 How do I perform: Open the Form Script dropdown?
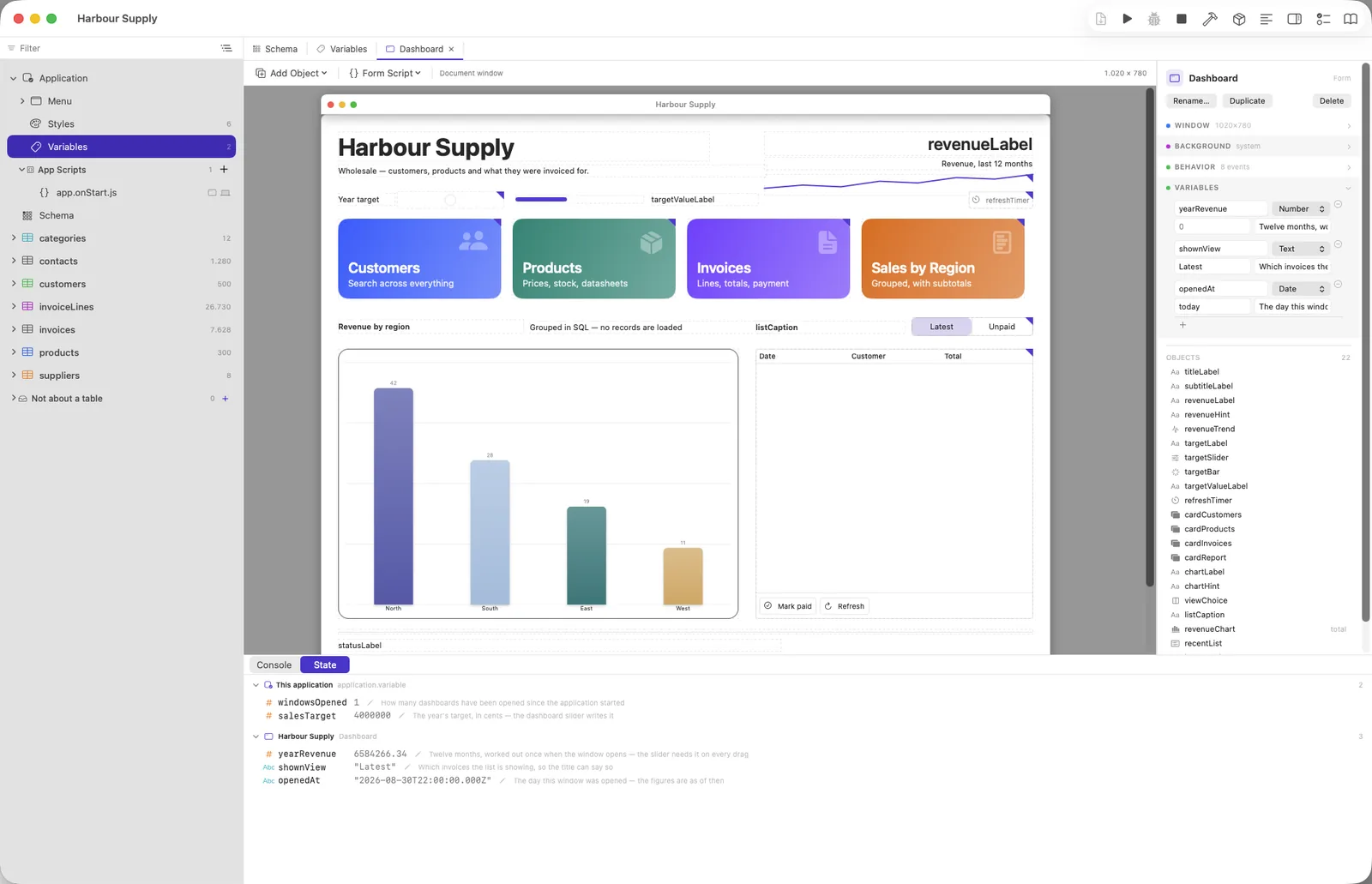click(385, 73)
